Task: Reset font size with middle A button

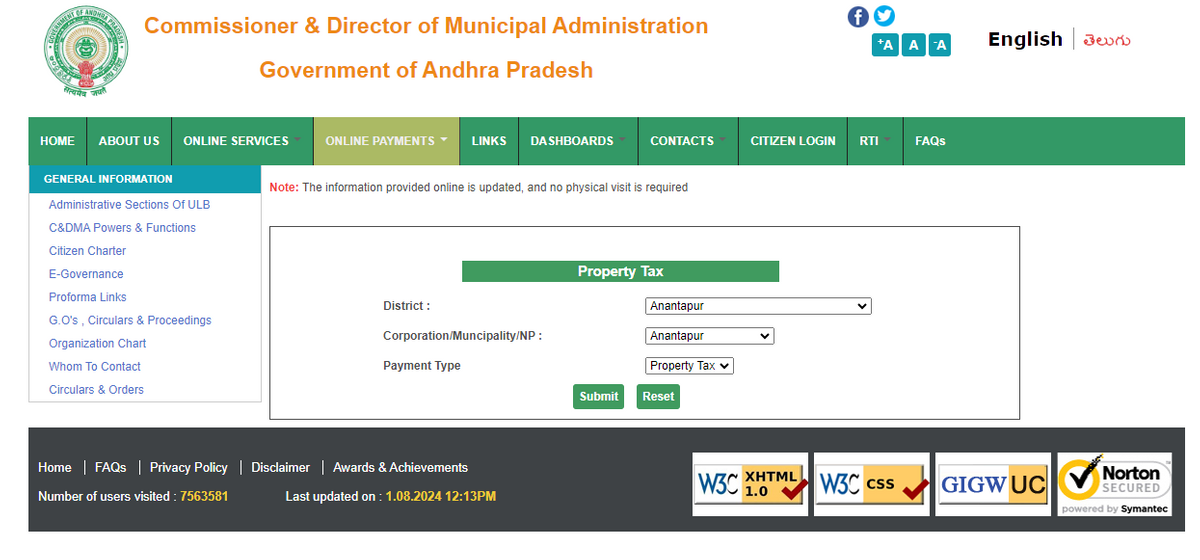Action: [x=913, y=44]
